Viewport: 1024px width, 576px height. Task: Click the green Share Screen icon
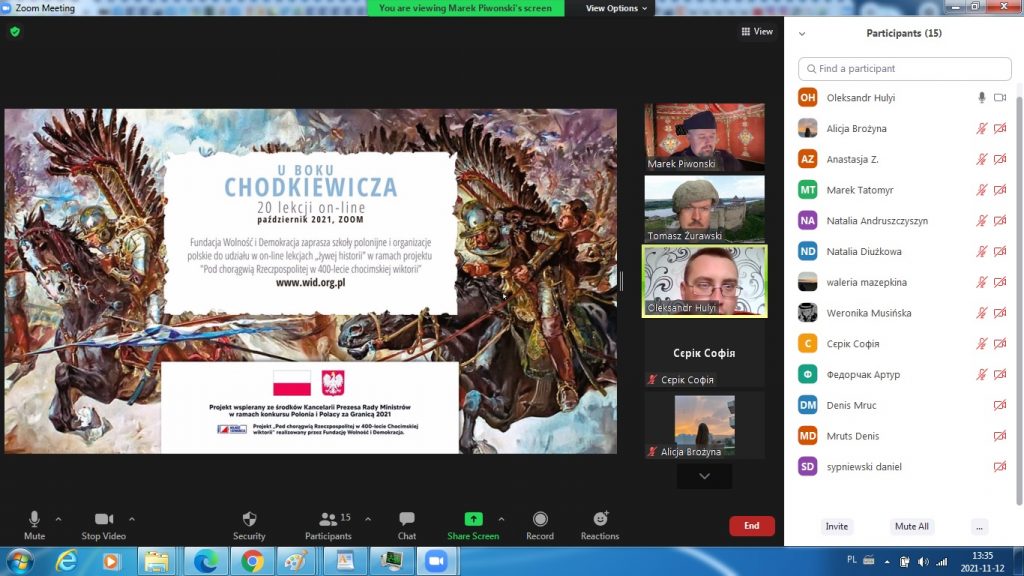click(x=473, y=519)
